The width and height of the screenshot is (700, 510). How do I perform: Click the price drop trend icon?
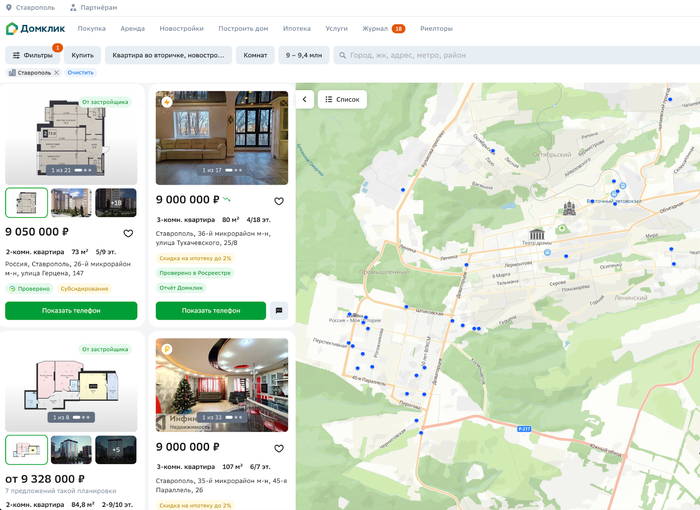point(227,200)
